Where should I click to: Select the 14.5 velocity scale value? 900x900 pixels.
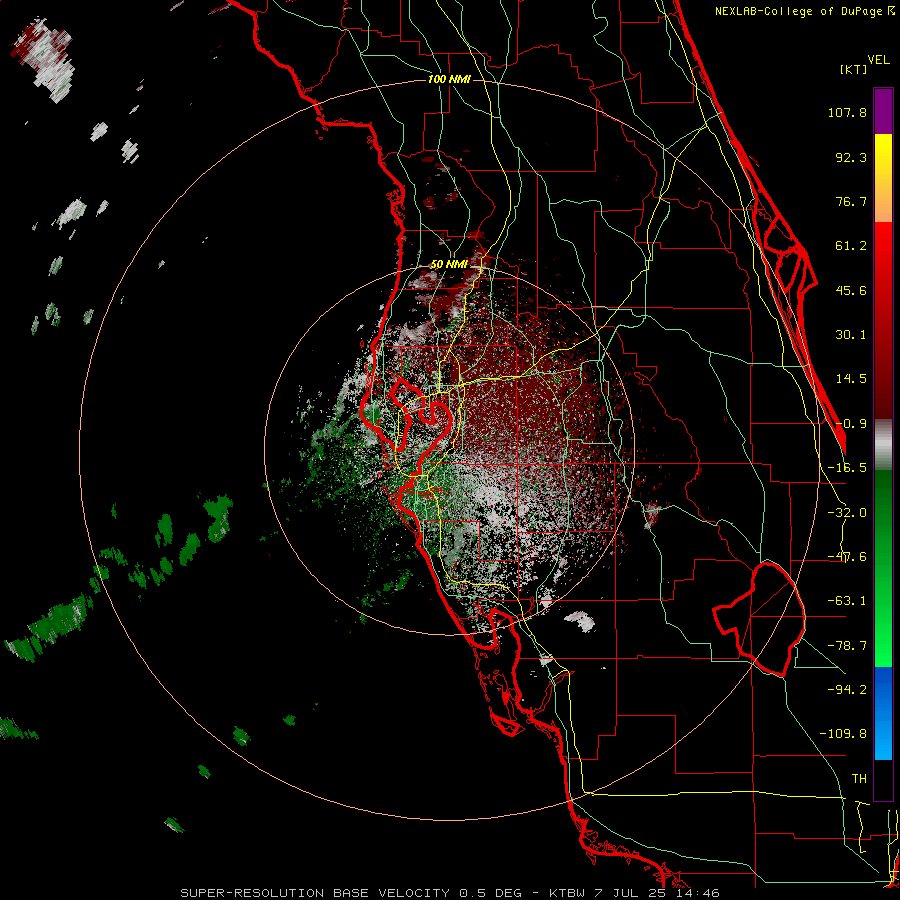(x=851, y=379)
